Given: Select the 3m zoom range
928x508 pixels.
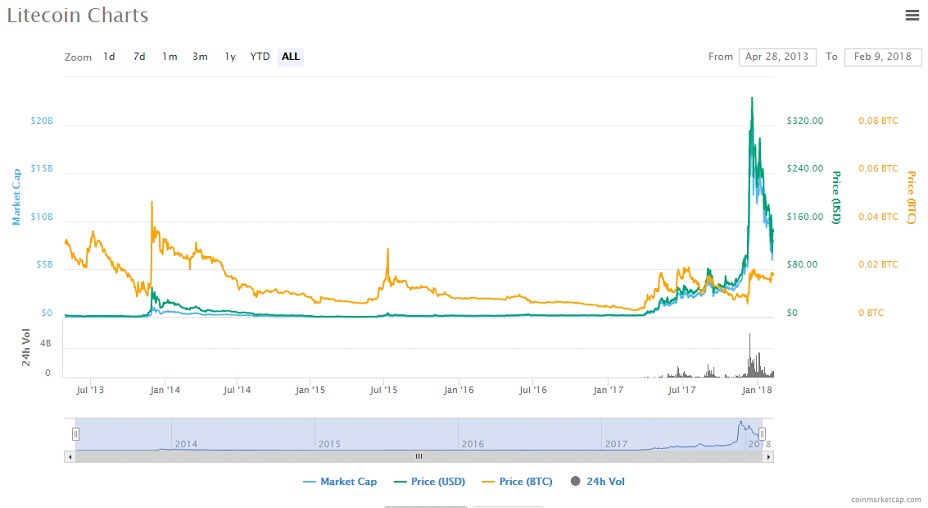Looking at the screenshot, I should point(200,57).
